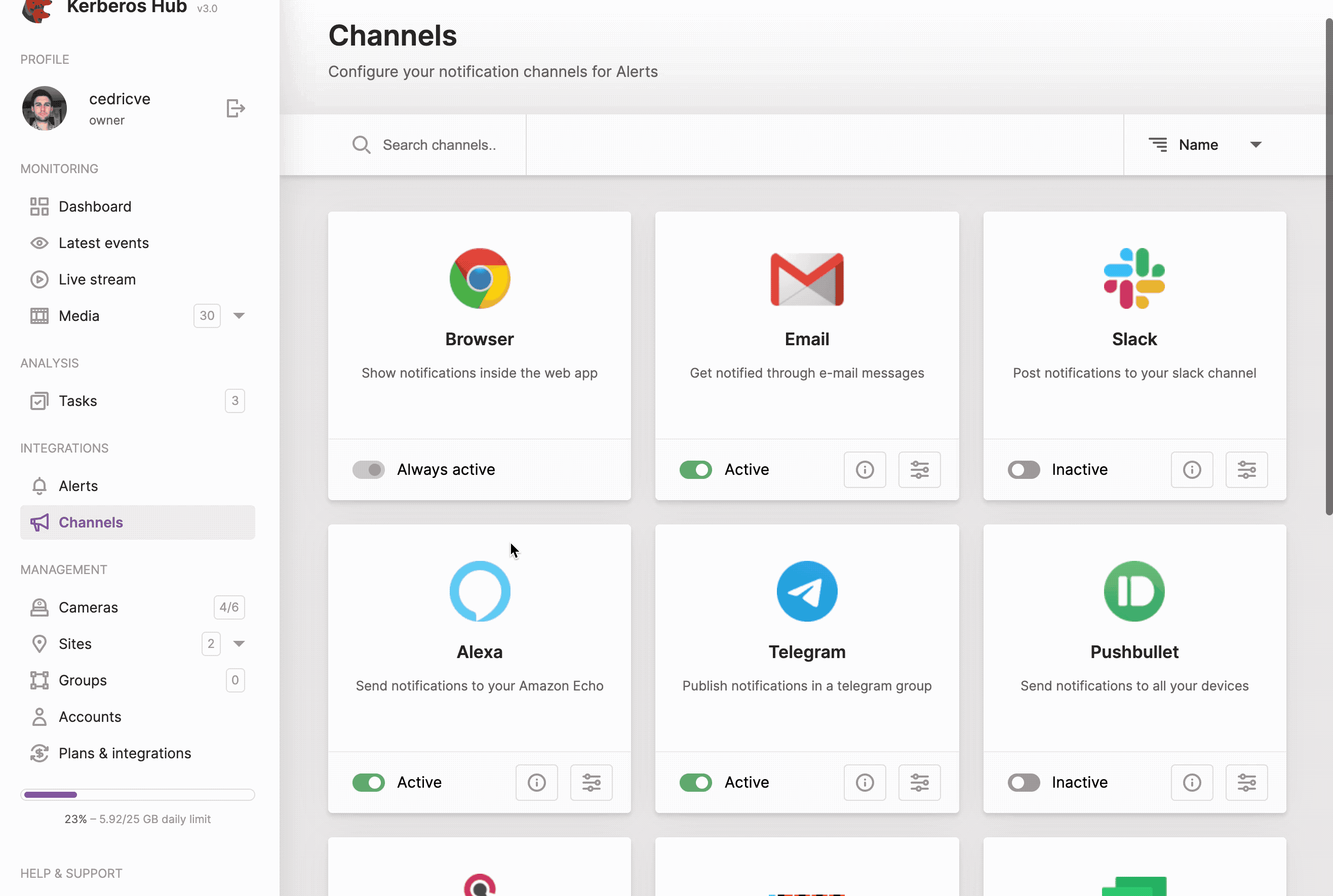The height and width of the screenshot is (896, 1333).
Task: Select Latest events in the sidebar
Action: click(x=103, y=243)
